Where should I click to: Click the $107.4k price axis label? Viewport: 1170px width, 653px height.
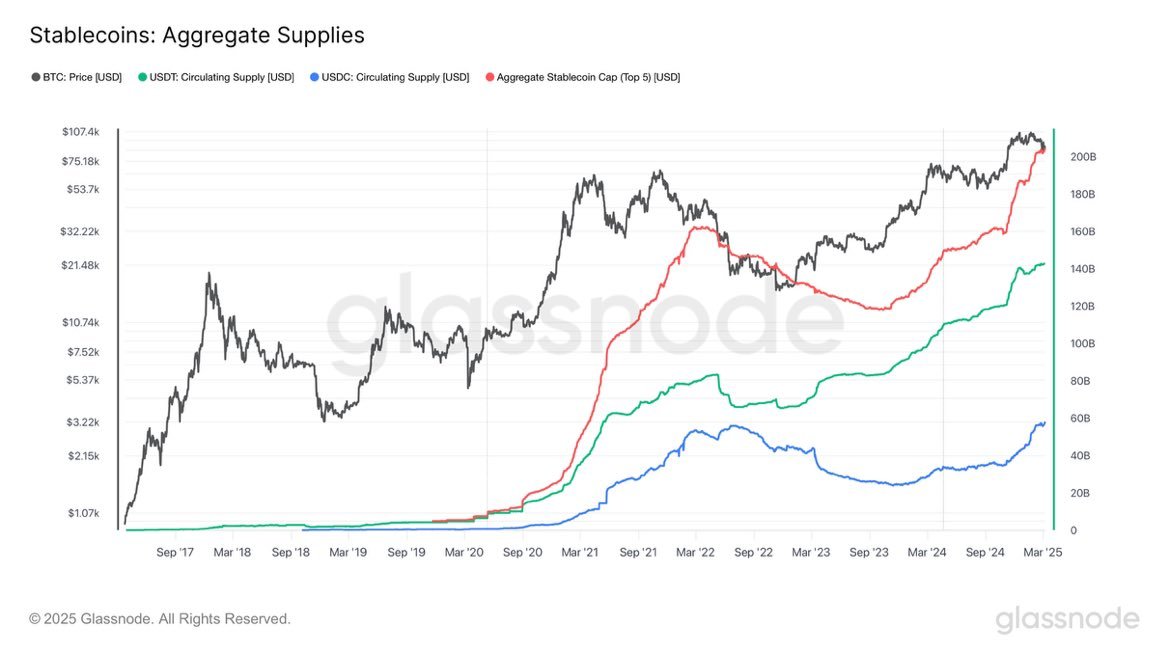pyautogui.click(x=81, y=132)
